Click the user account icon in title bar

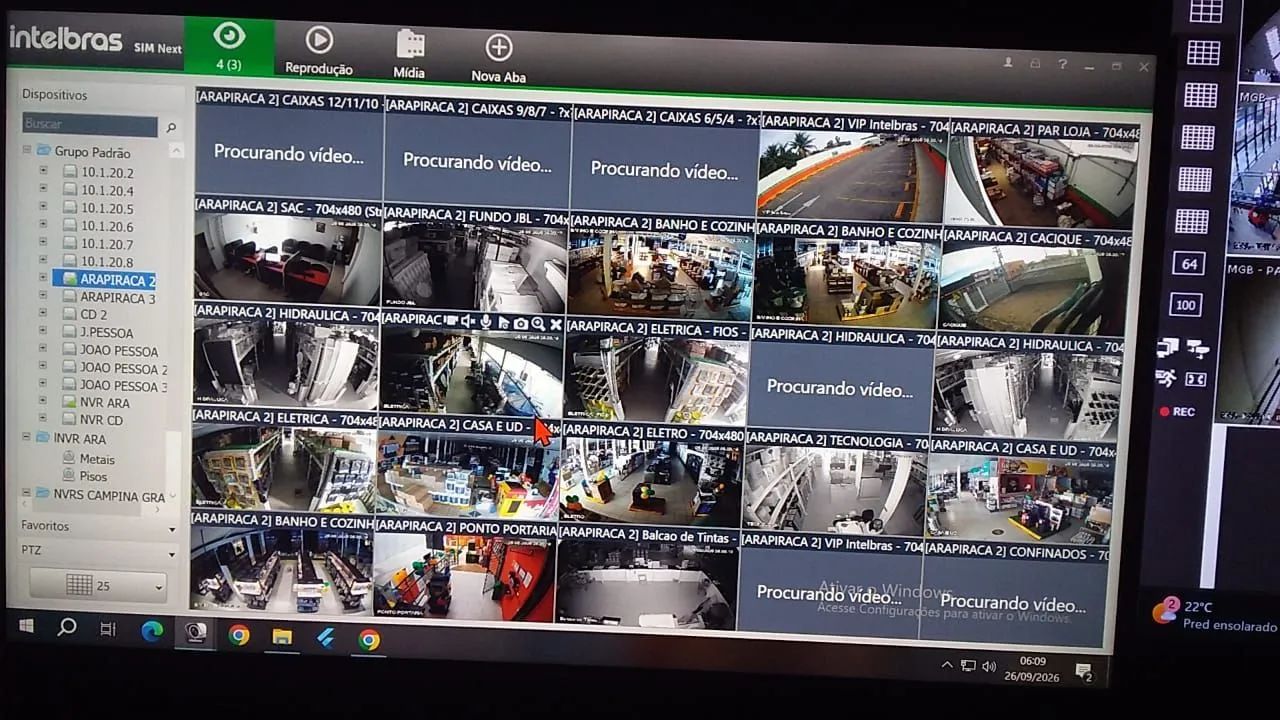tap(1008, 62)
